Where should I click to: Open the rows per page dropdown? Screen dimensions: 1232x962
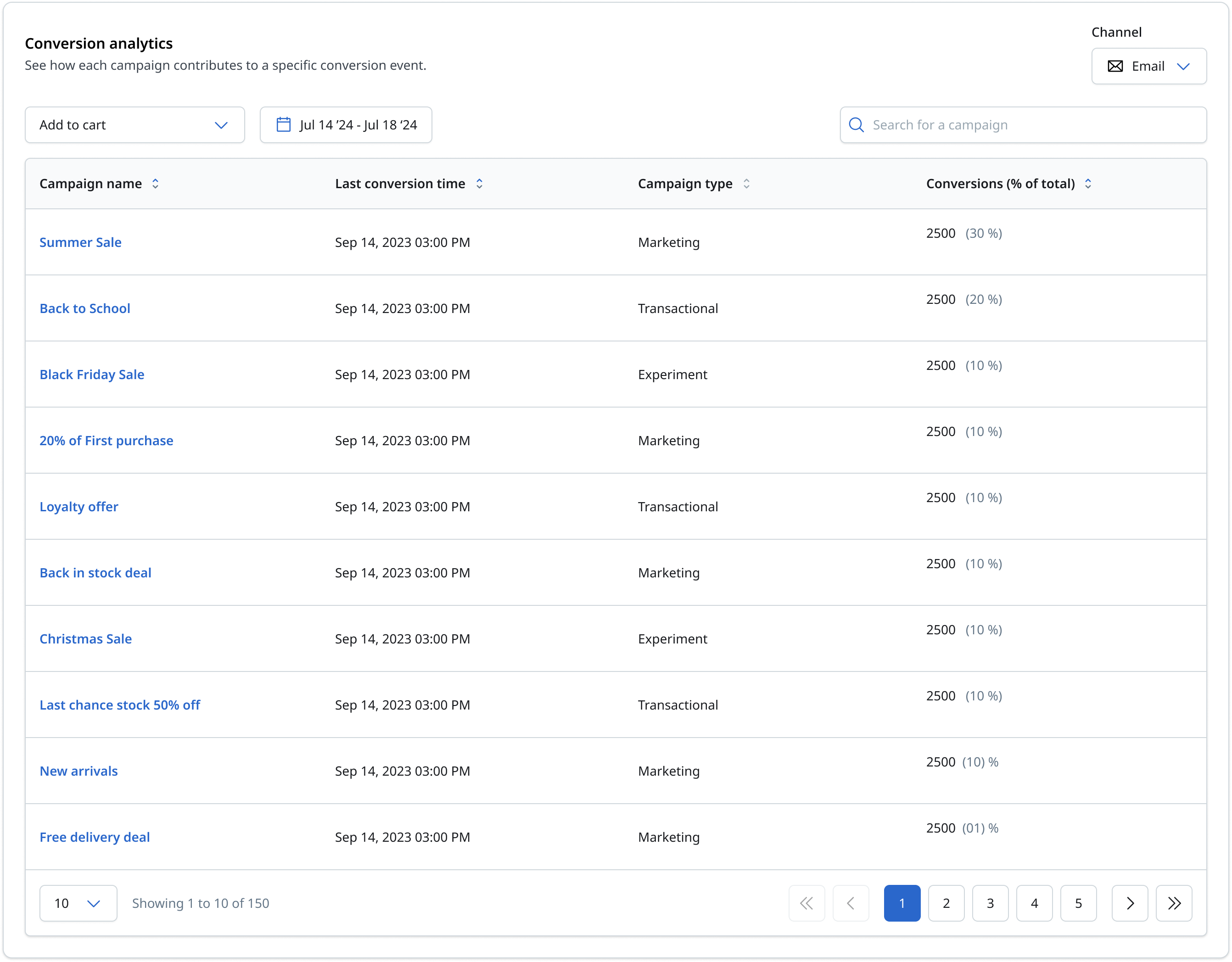(78, 903)
